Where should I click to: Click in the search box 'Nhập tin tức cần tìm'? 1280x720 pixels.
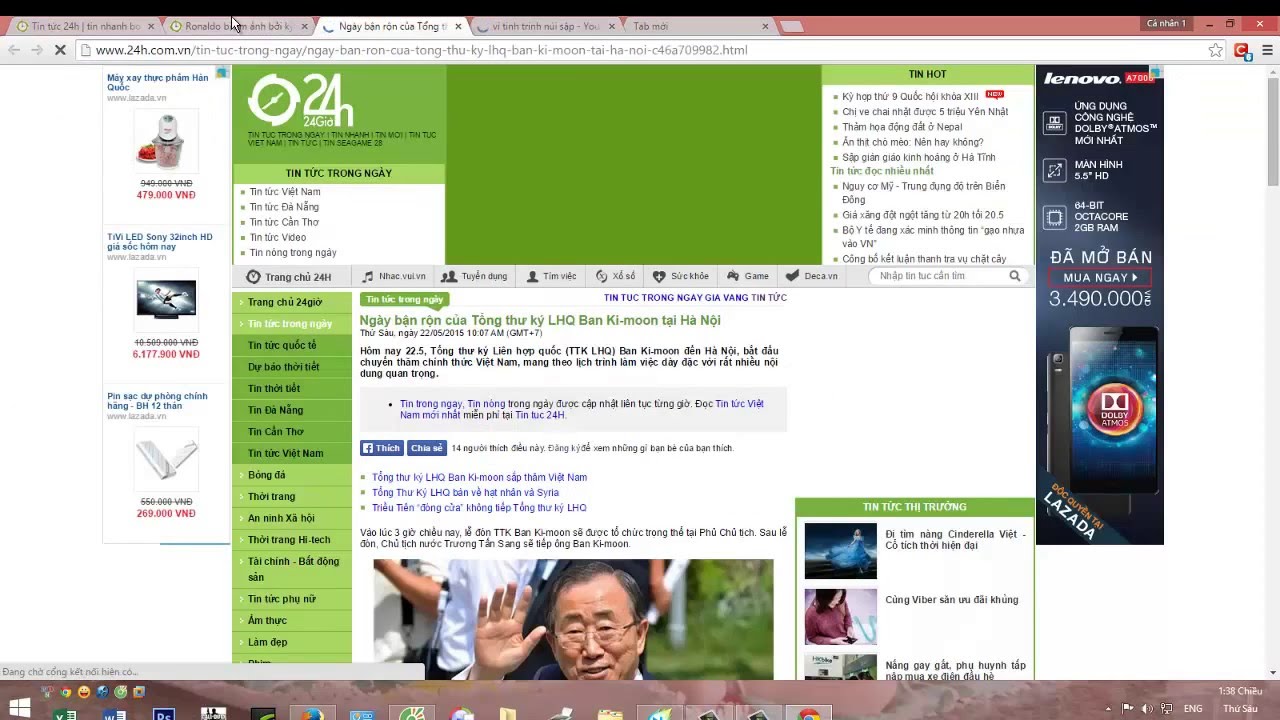[938, 276]
